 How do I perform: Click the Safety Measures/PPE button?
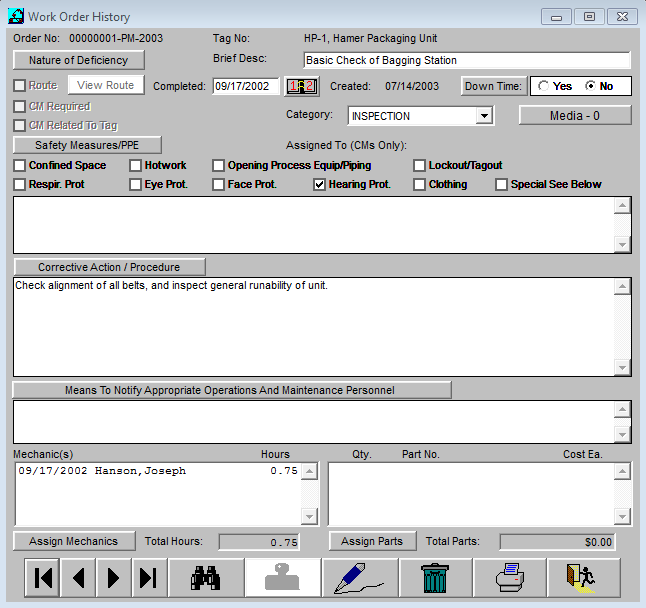pos(87,145)
